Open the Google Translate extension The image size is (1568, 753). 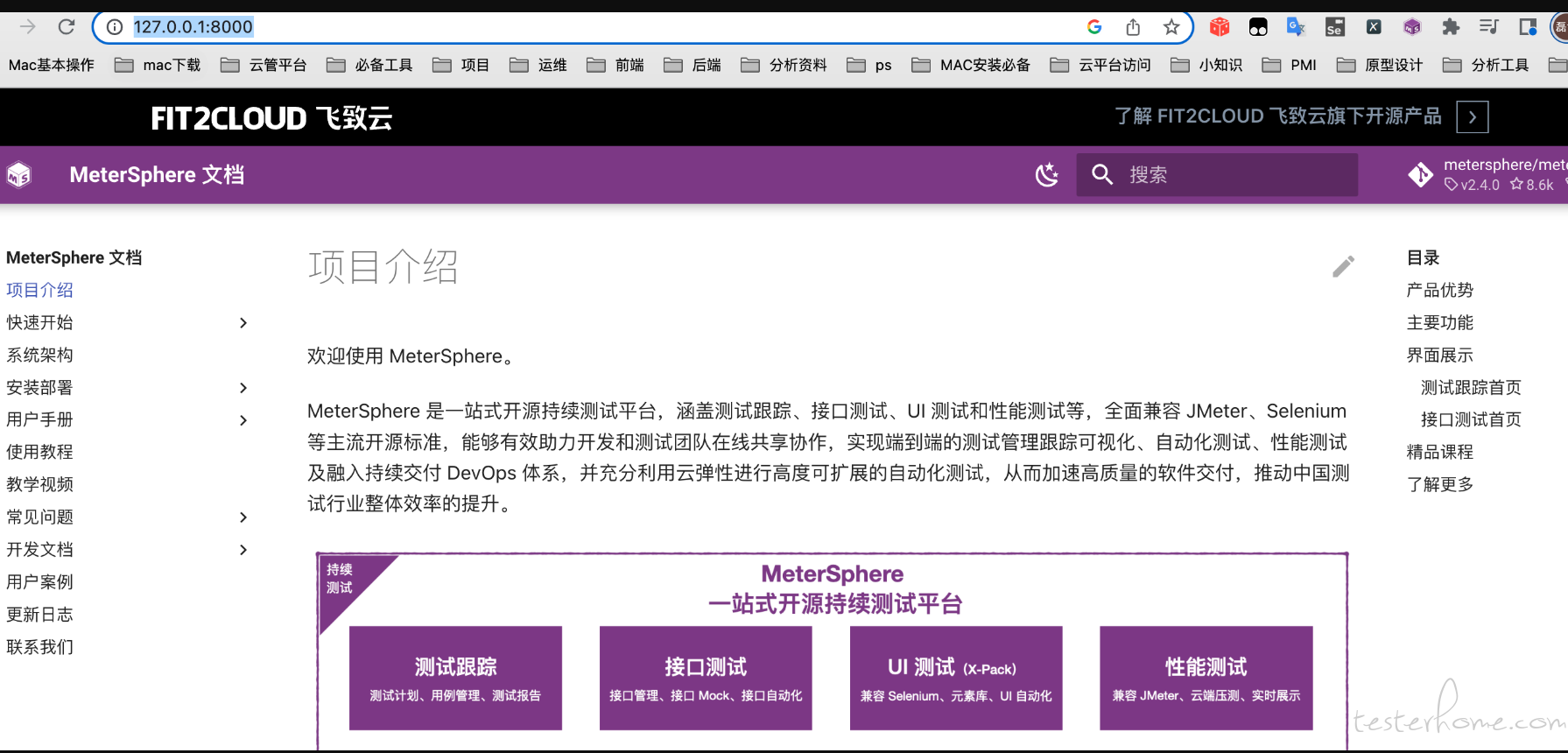click(x=1297, y=27)
